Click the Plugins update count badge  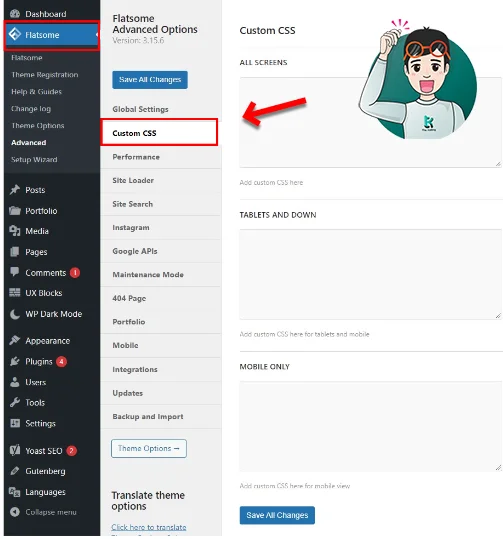(62, 362)
